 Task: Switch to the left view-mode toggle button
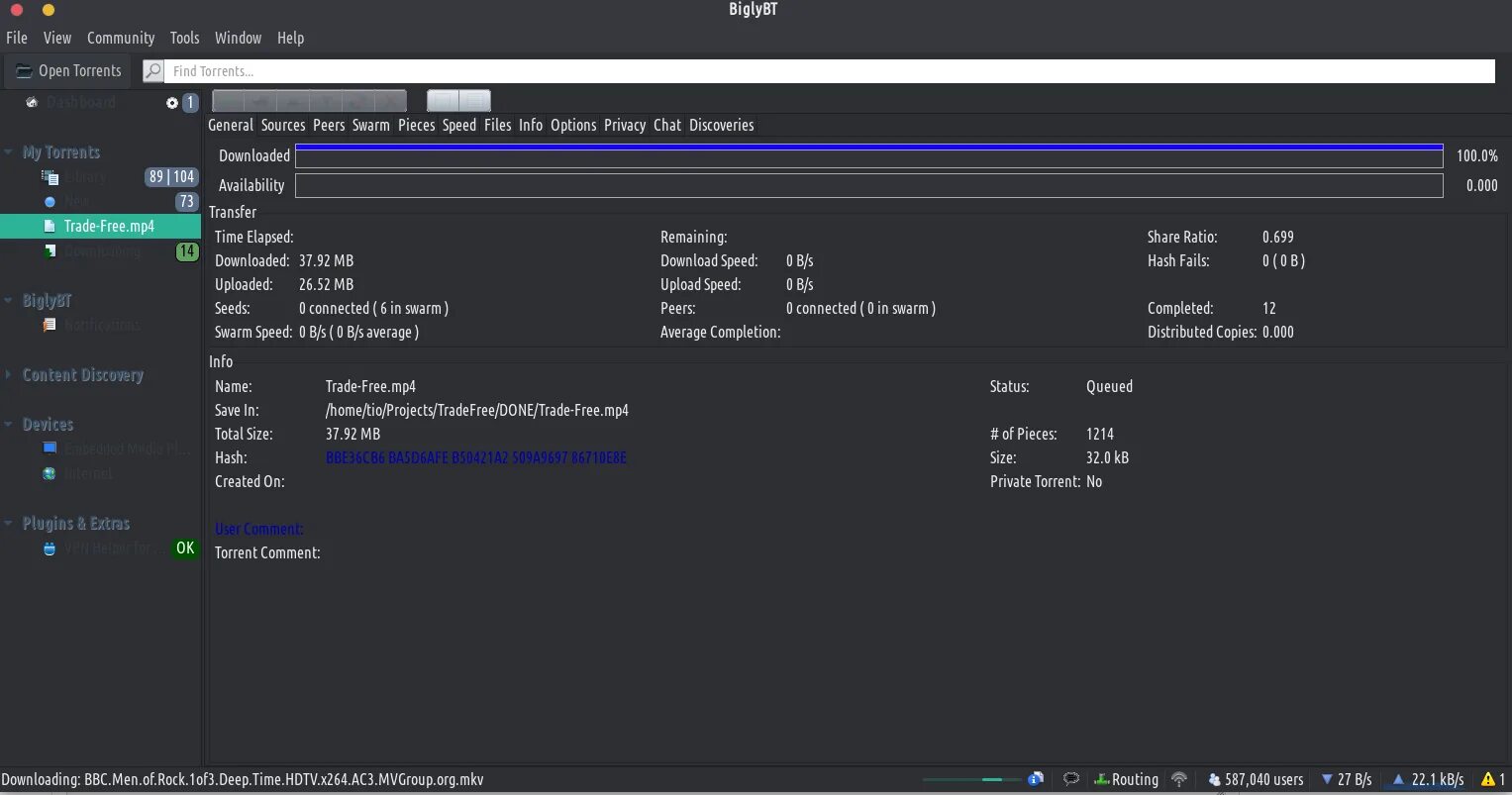coord(443,100)
